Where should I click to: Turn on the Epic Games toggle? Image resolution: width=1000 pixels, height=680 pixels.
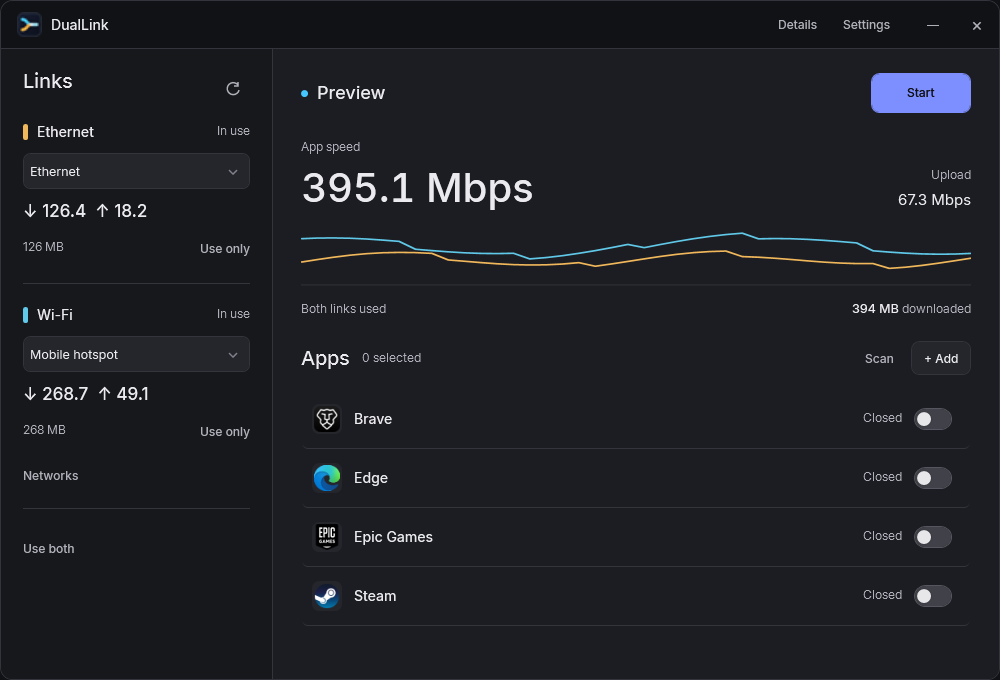(x=932, y=537)
